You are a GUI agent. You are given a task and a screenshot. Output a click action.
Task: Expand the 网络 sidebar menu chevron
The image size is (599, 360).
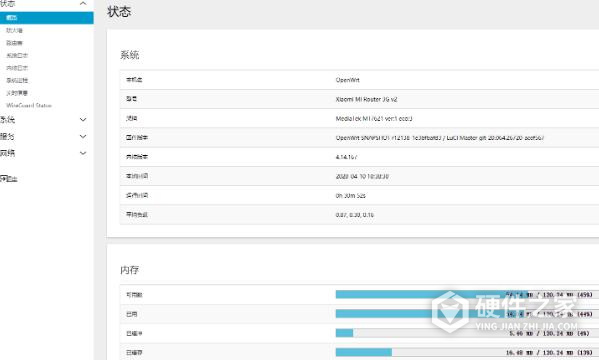tap(83, 153)
